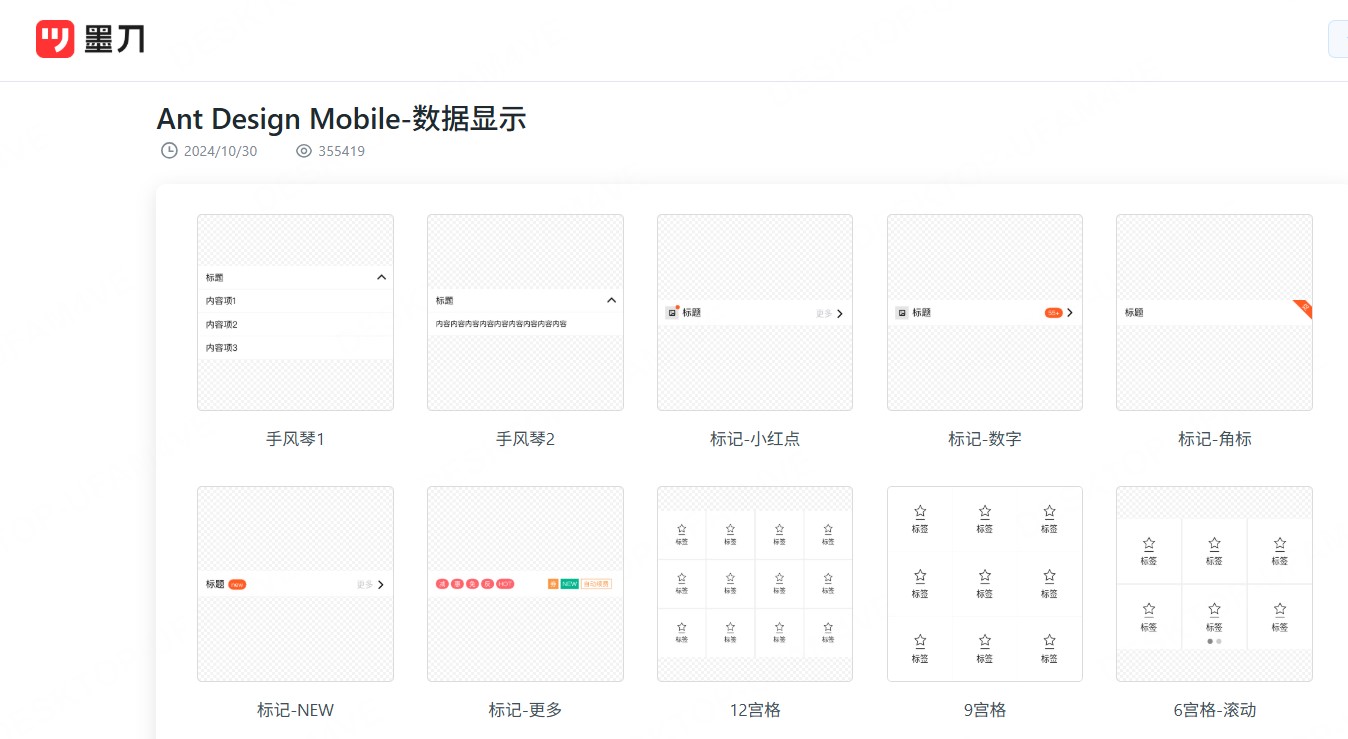Open the 手风琴2 thumbnail preview
Image resolution: width=1348 pixels, height=739 pixels.
tap(525, 312)
